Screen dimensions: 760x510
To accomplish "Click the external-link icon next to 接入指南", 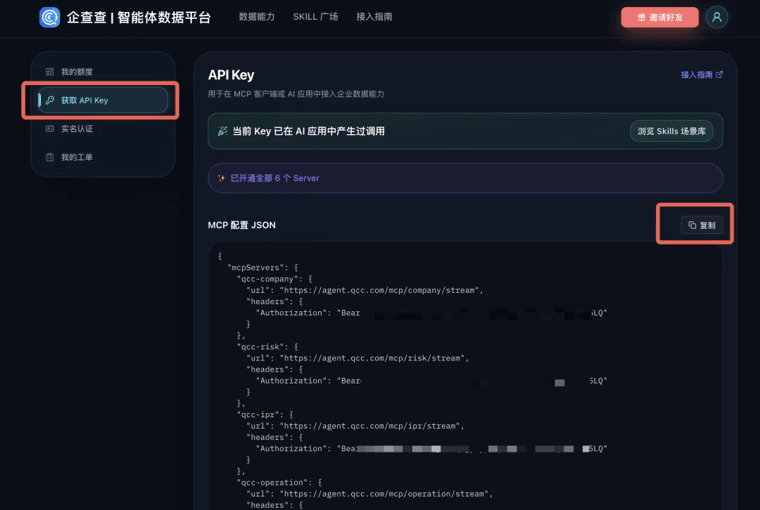I will tap(719, 75).
